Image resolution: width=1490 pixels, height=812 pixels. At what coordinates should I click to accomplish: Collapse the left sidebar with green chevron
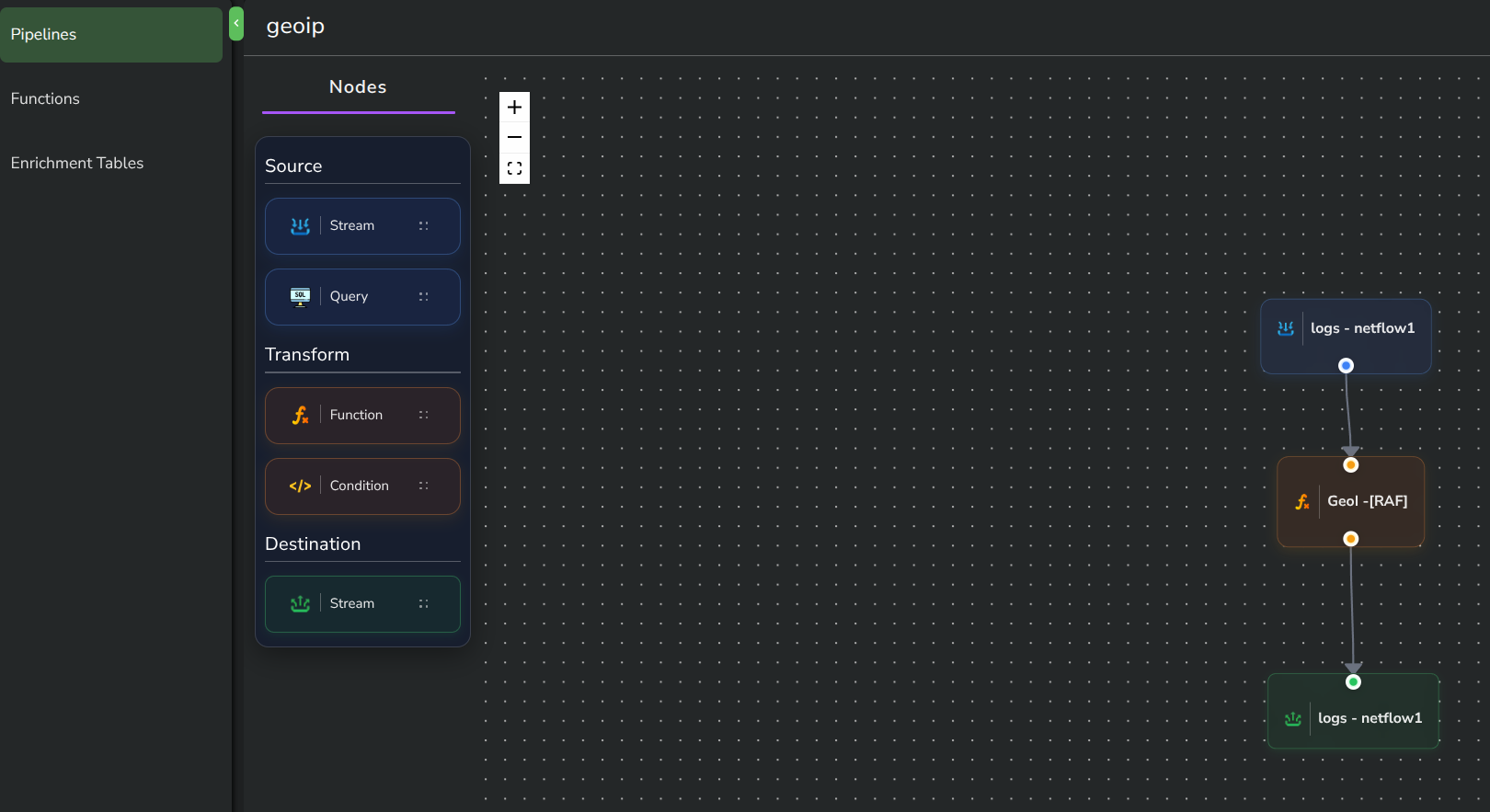coord(236,24)
